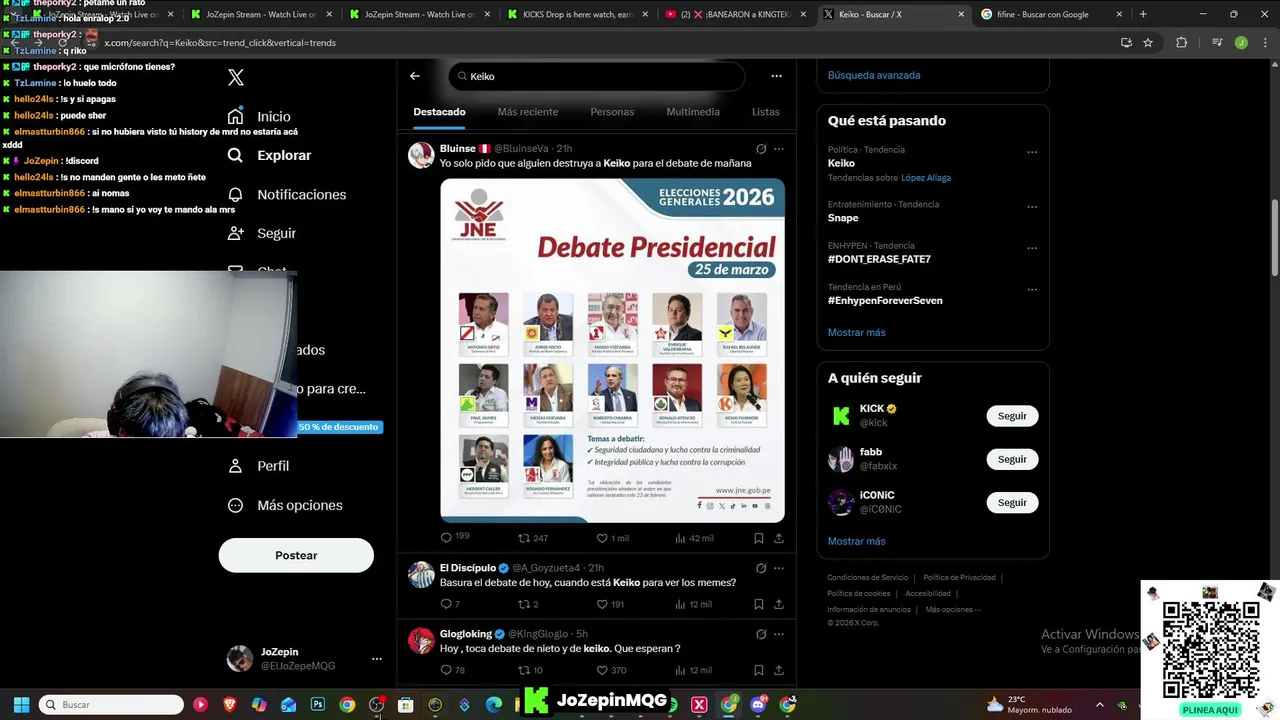Open more options on Glogloking tweet
The width and height of the screenshot is (1280, 720).
click(x=779, y=634)
